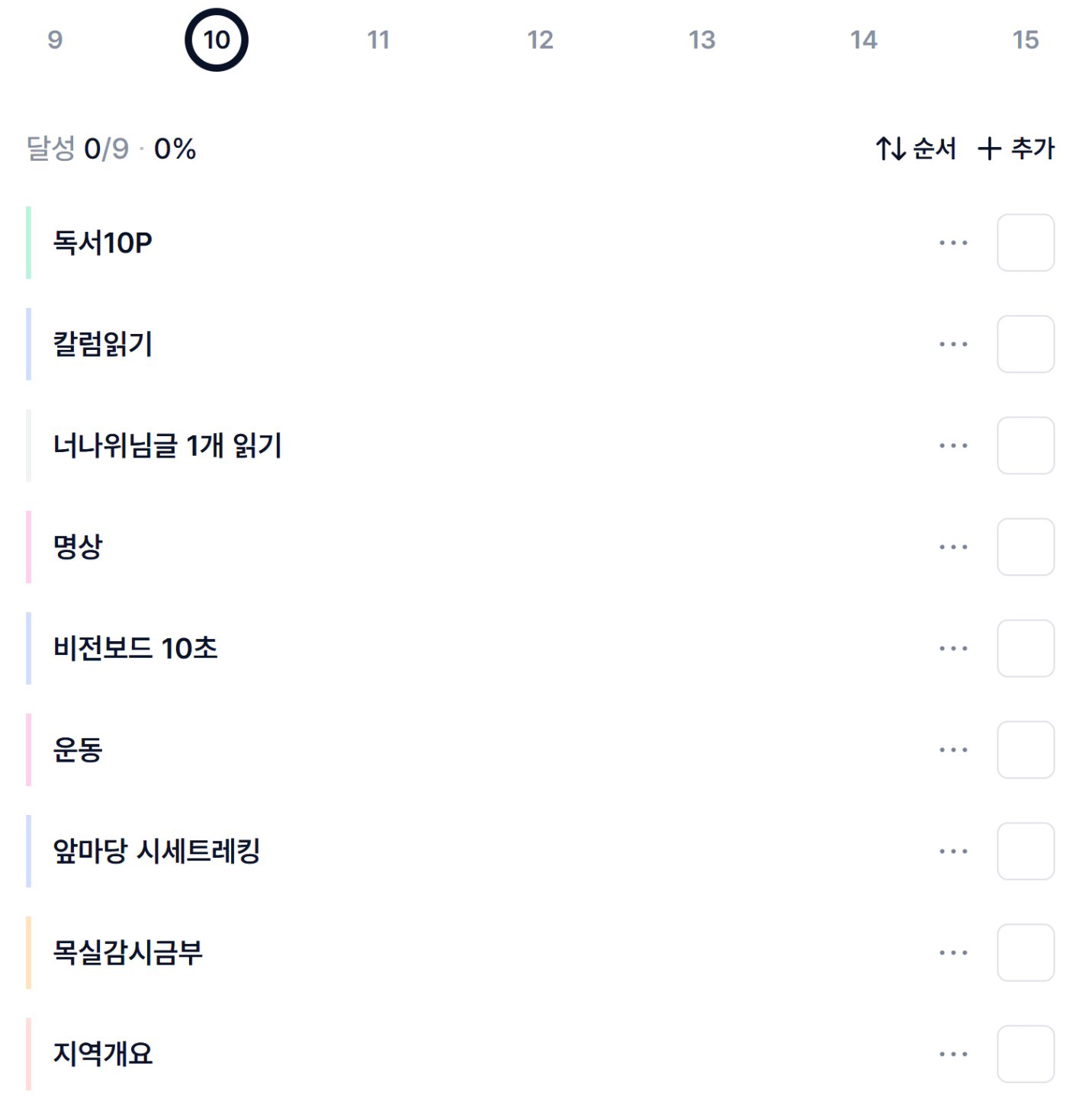Image resolution: width=1076 pixels, height=1120 pixels.
Task: Tick the 앞마당 시세트레킹 checkbox
Action: coord(1026,852)
